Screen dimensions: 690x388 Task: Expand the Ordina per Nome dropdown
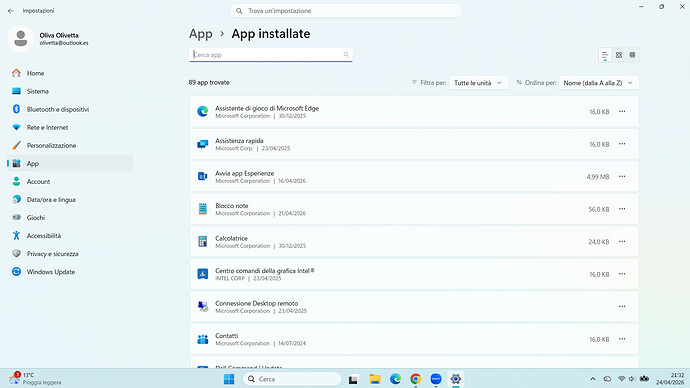tap(598, 83)
